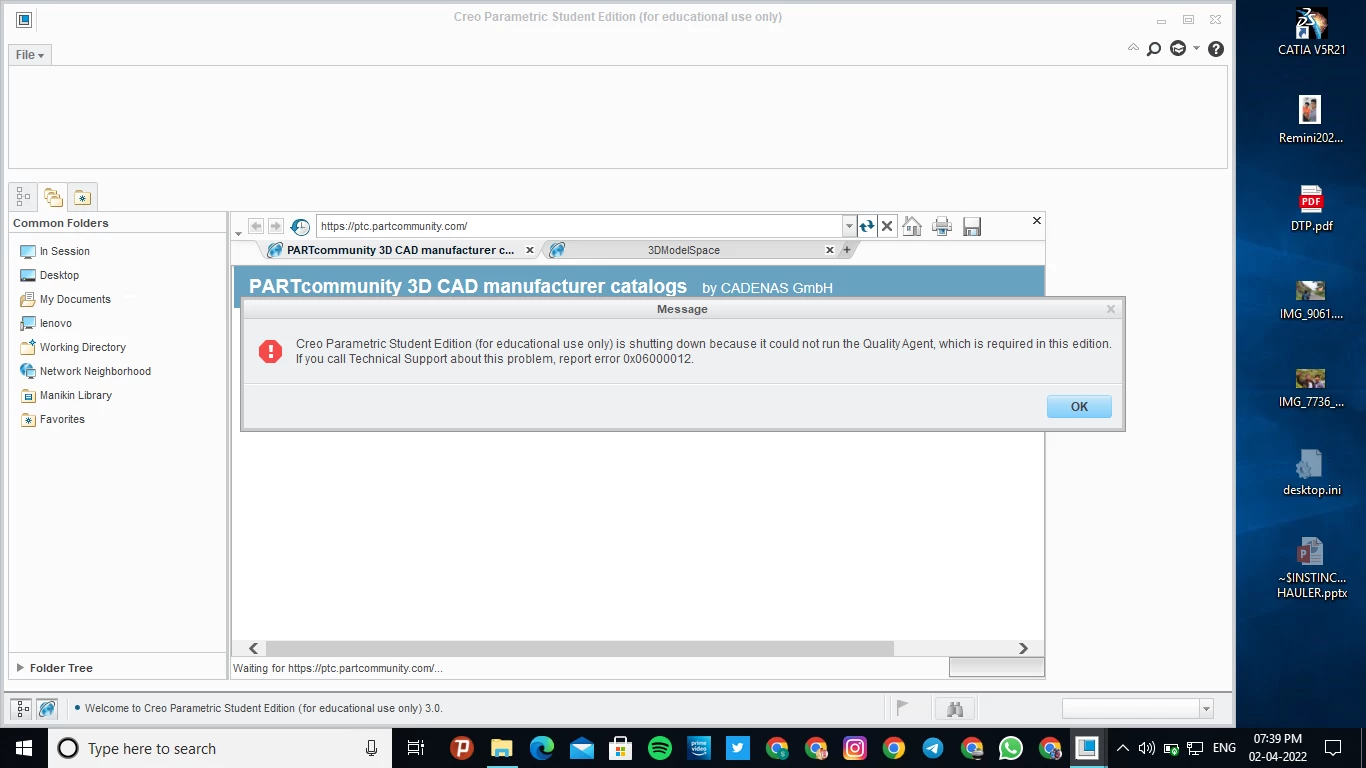Open the File menu
Screen dimensions: 1366x768
pyautogui.click(x=30, y=55)
